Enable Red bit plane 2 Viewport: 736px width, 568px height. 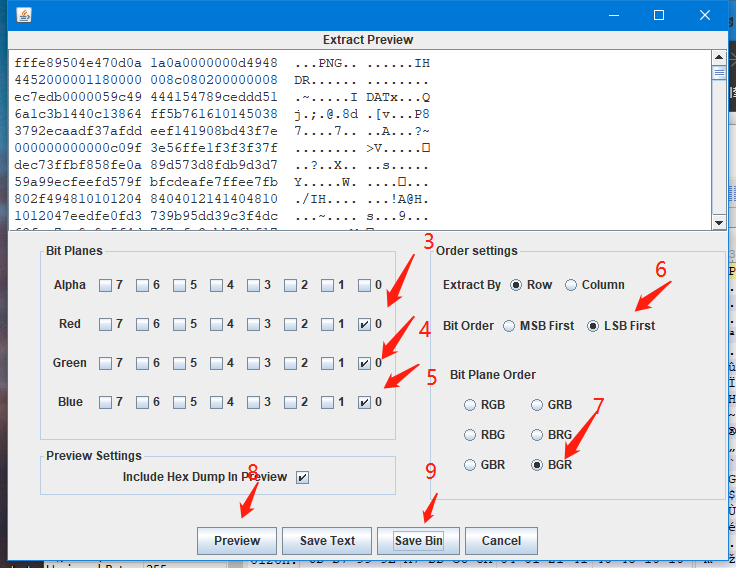pyautogui.click(x=291, y=324)
